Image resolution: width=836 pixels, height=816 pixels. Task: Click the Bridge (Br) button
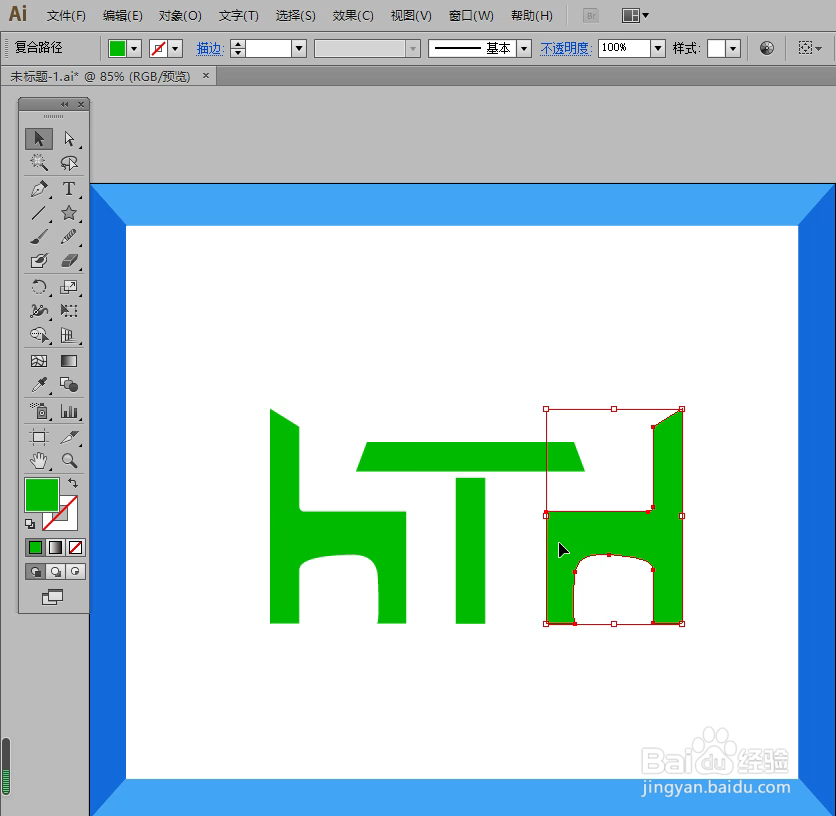pos(591,15)
